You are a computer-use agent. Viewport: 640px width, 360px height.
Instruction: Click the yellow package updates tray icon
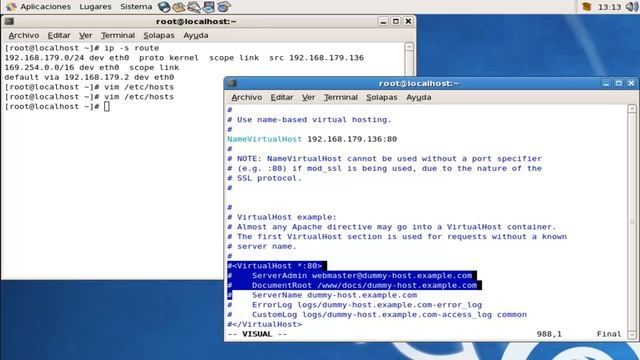[x=587, y=7]
